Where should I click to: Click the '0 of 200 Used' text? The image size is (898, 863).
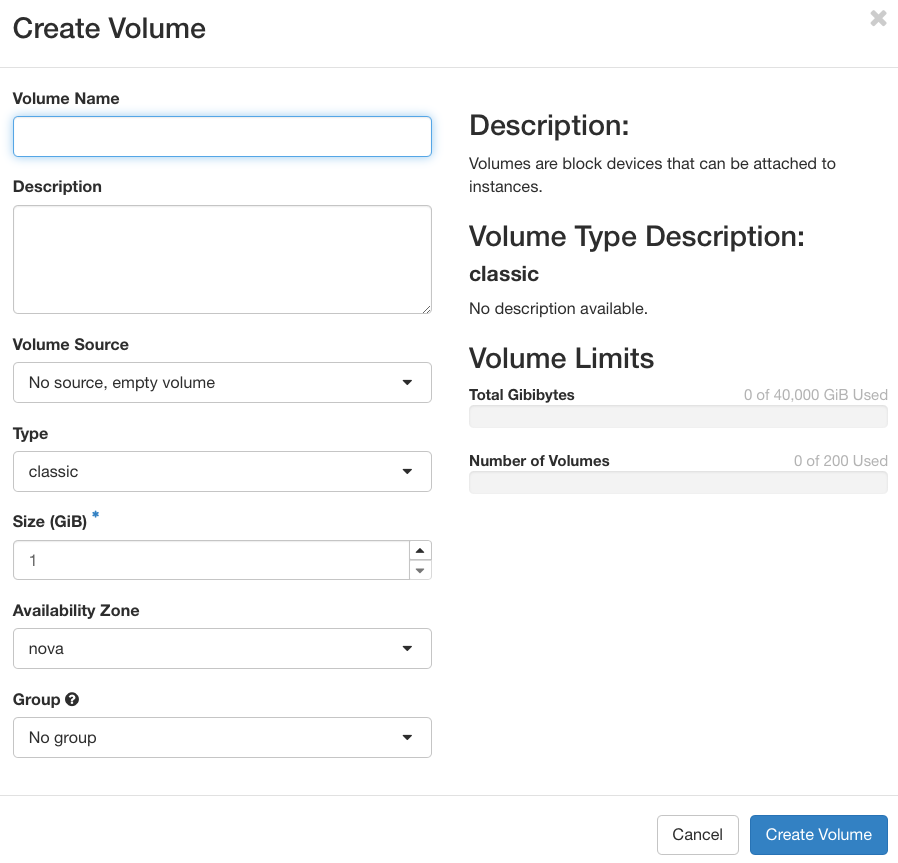coord(841,460)
